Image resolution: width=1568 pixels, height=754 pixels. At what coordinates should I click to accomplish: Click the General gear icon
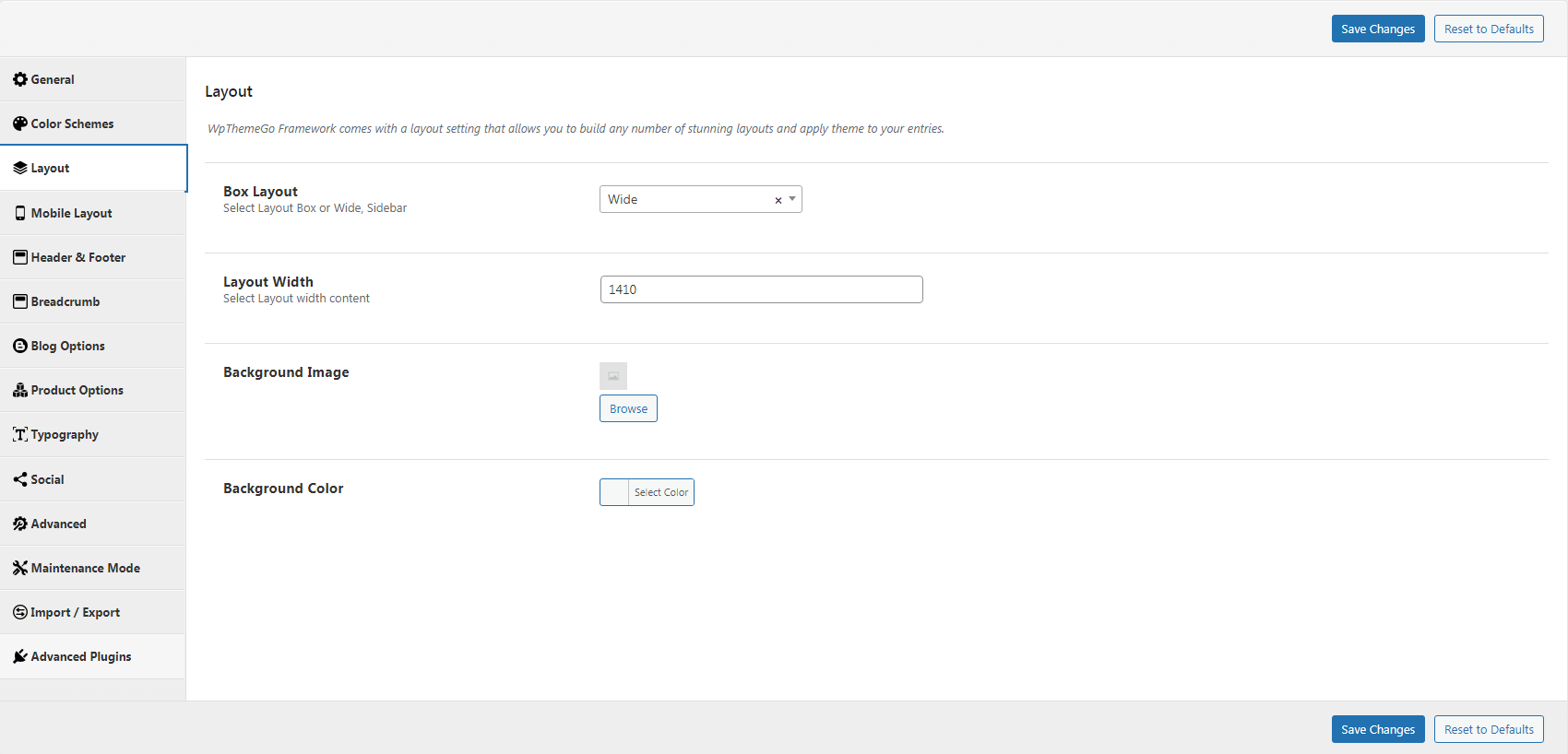click(20, 79)
